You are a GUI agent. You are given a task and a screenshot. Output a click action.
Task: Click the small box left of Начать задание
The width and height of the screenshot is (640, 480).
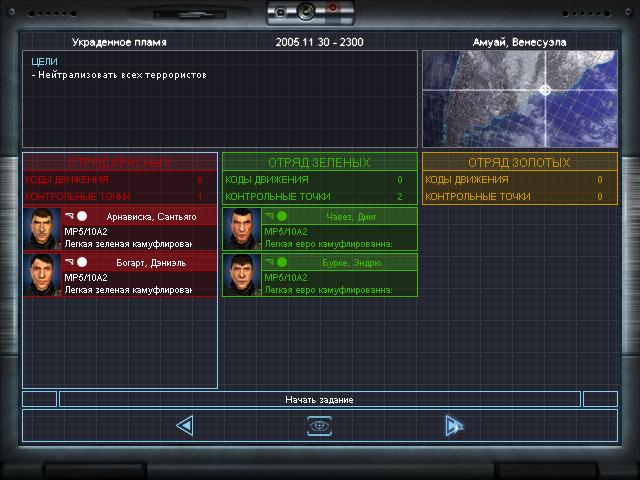point(40,399)
